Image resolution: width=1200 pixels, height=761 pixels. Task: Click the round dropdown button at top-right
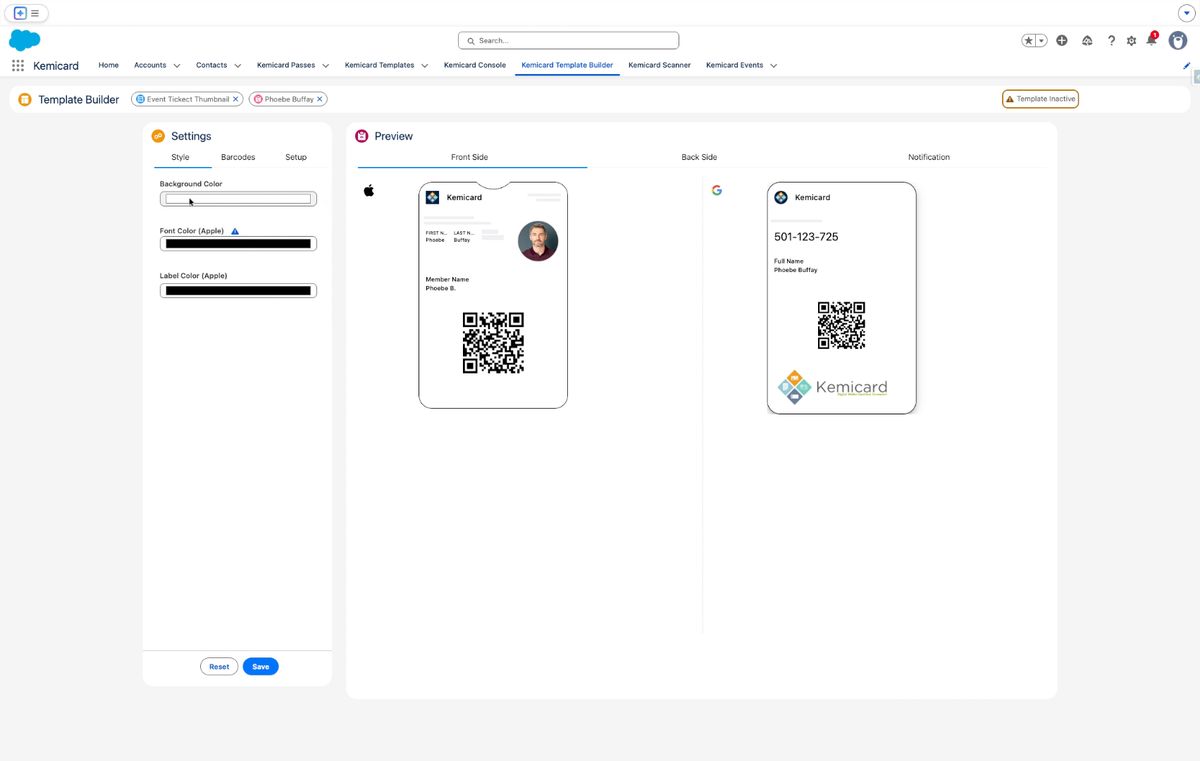(1187, 13)
